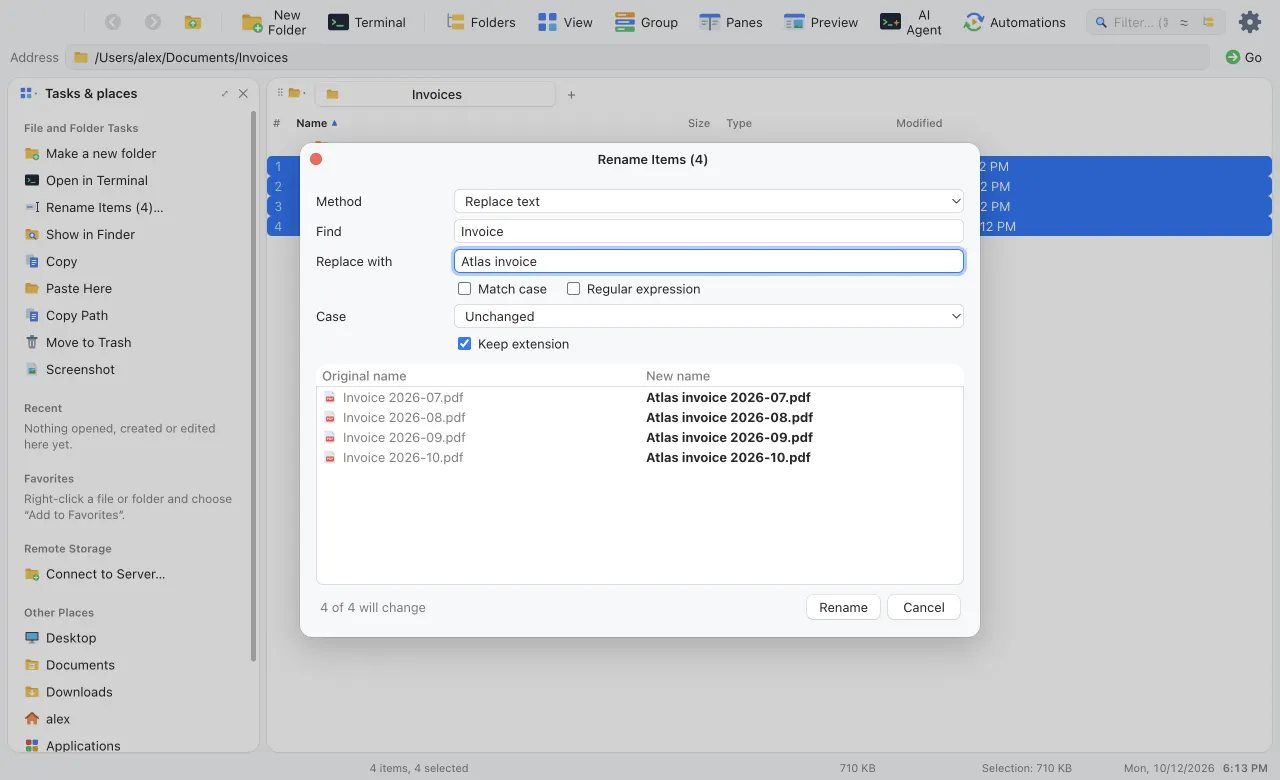Image resolution: width=1280 pixels, height=780 pixels.
Task: Select the Invoices tab
Action: (x=435, y=95)
